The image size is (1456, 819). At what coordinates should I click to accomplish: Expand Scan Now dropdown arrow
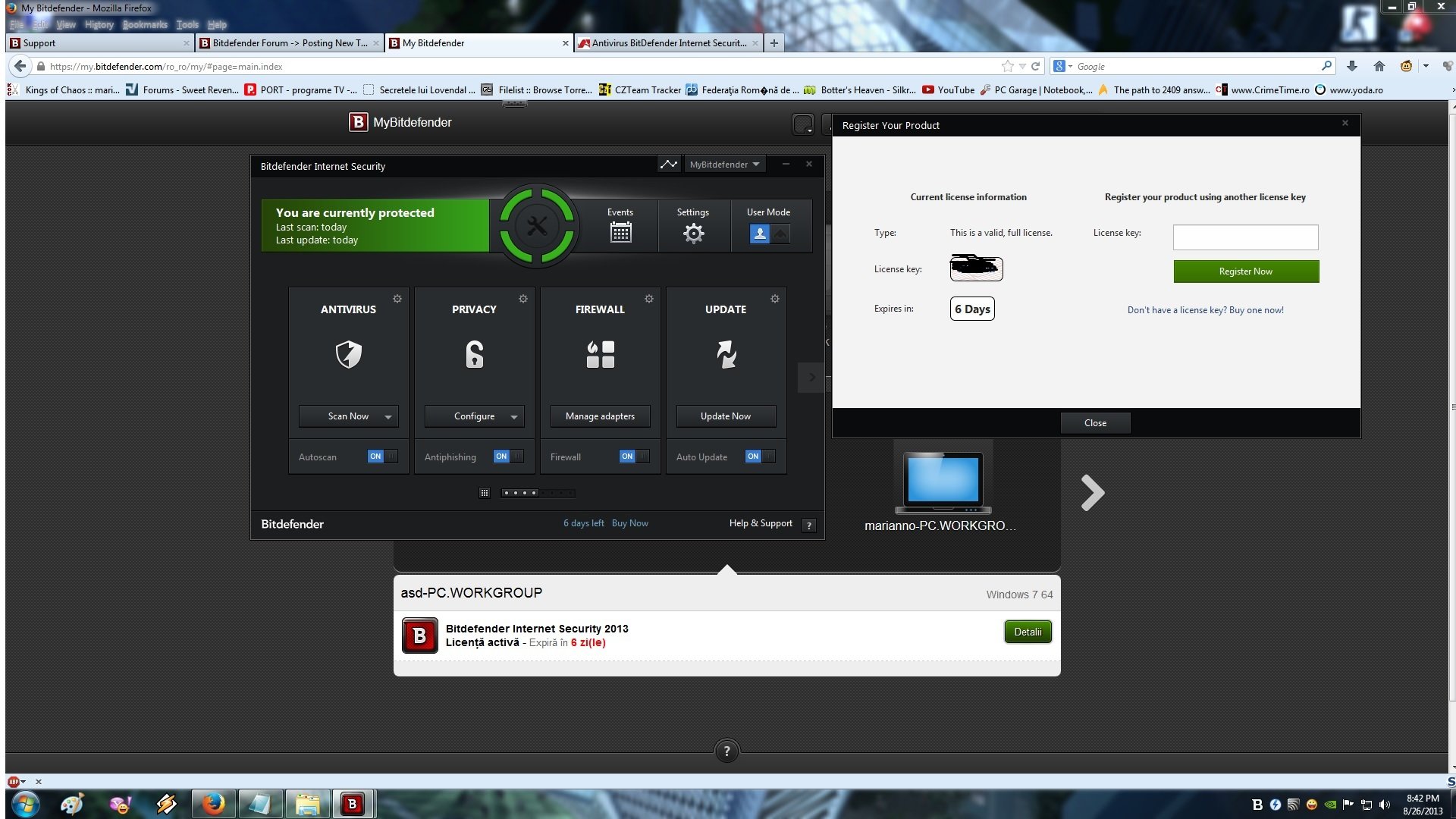click(388, 416)
